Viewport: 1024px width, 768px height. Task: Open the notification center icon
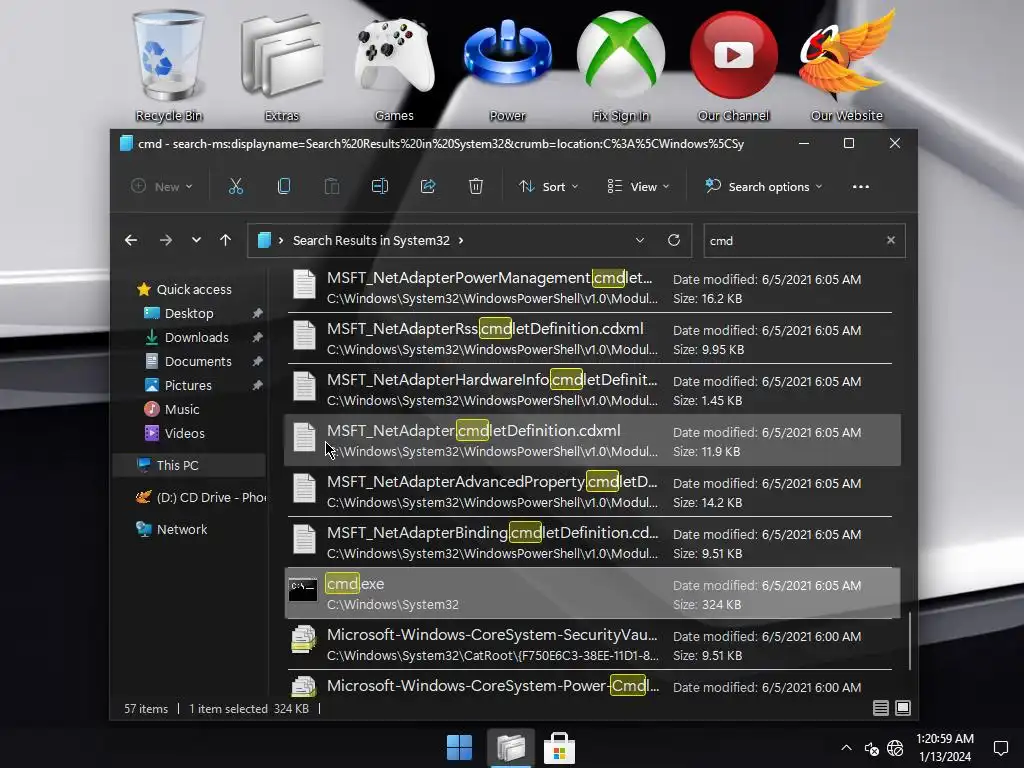coord(1000,748)
